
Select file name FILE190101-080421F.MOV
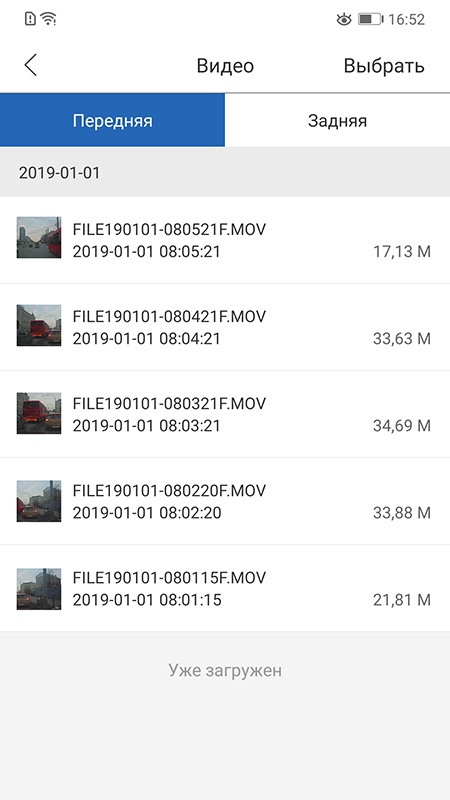click(x=169, y=316)
